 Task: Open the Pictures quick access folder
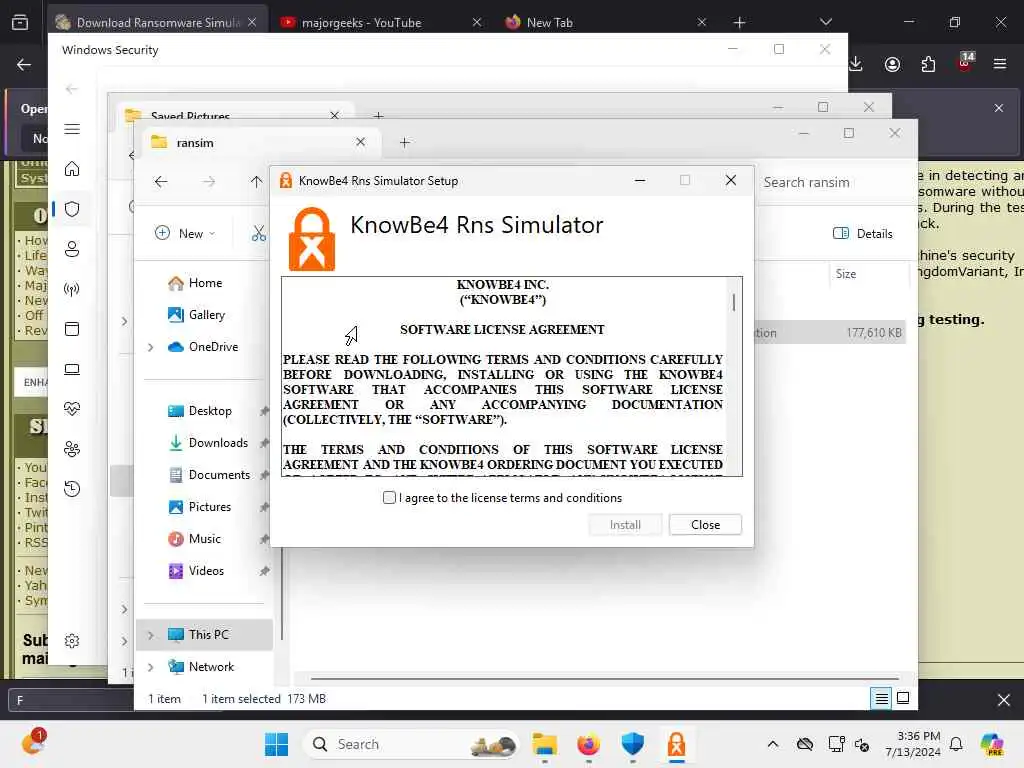pos(200,507)
